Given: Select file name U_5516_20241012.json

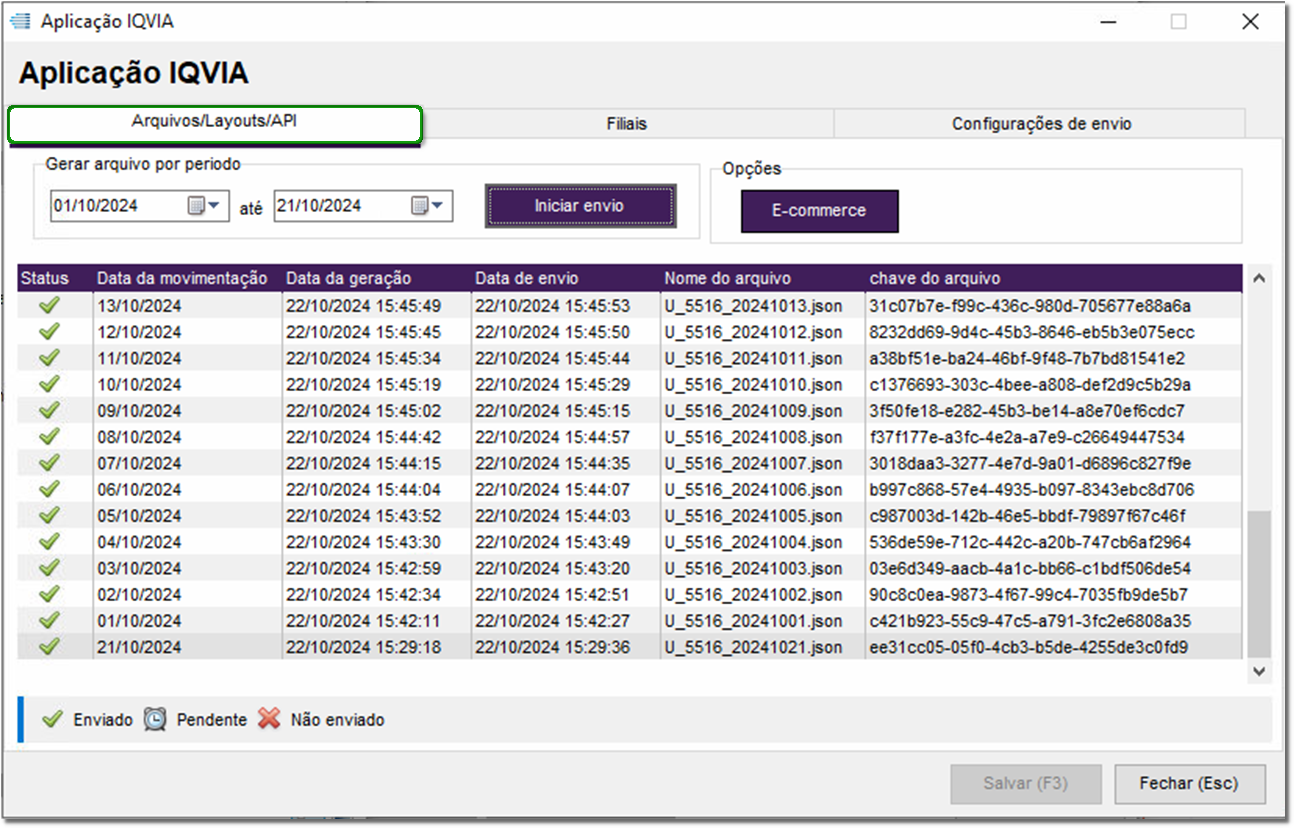Looking at the screenshot, I should click(x=753, y=331).
